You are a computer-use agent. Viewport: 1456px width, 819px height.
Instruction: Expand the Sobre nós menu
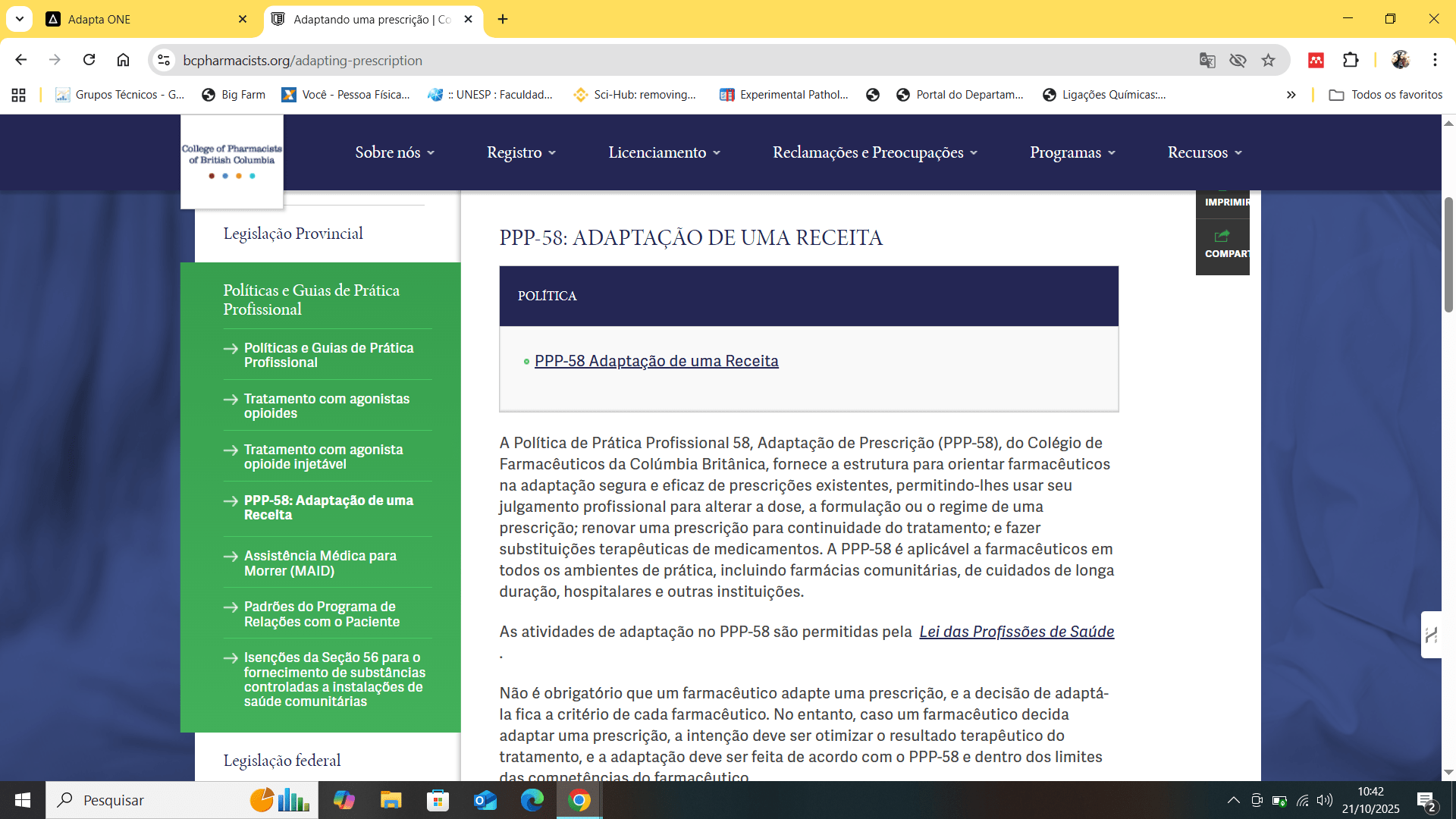pyautogui.click(x=394, y=152)
